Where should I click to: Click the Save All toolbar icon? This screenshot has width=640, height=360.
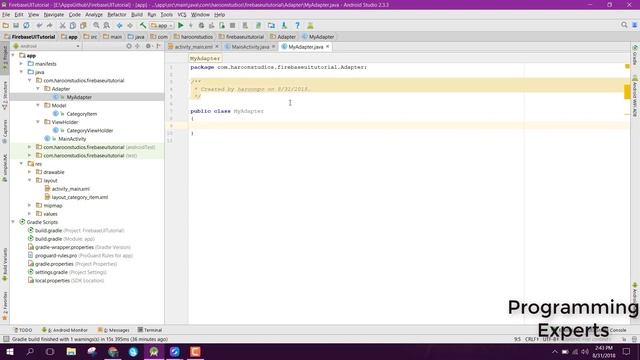click(x=16, y=25)
